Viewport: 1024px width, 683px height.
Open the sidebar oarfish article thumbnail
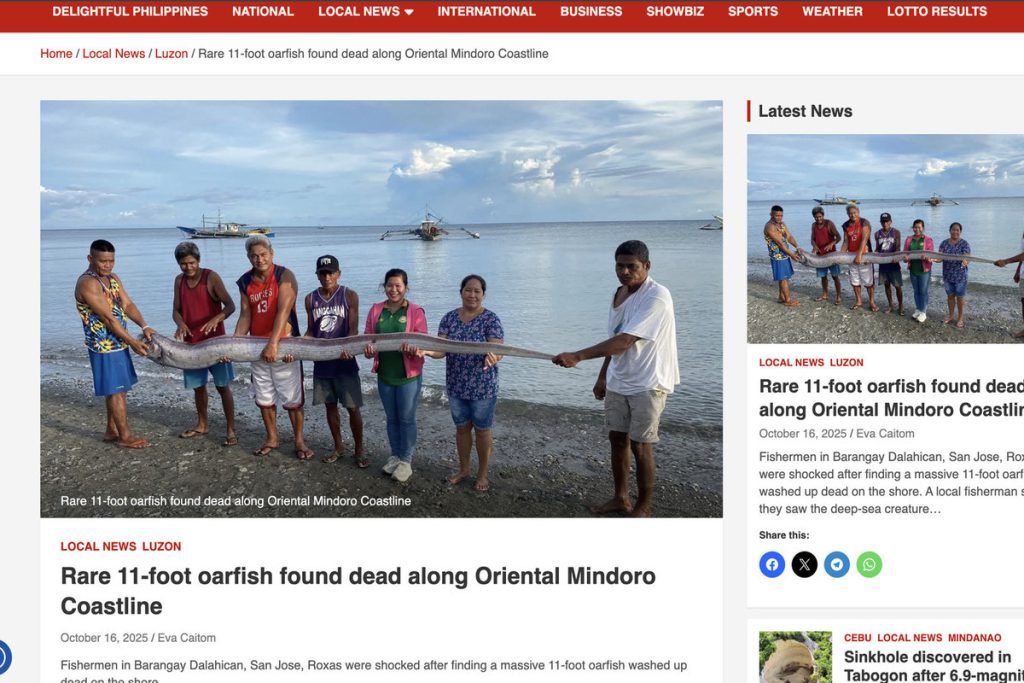pyautogui.click(x=886, y=239)
